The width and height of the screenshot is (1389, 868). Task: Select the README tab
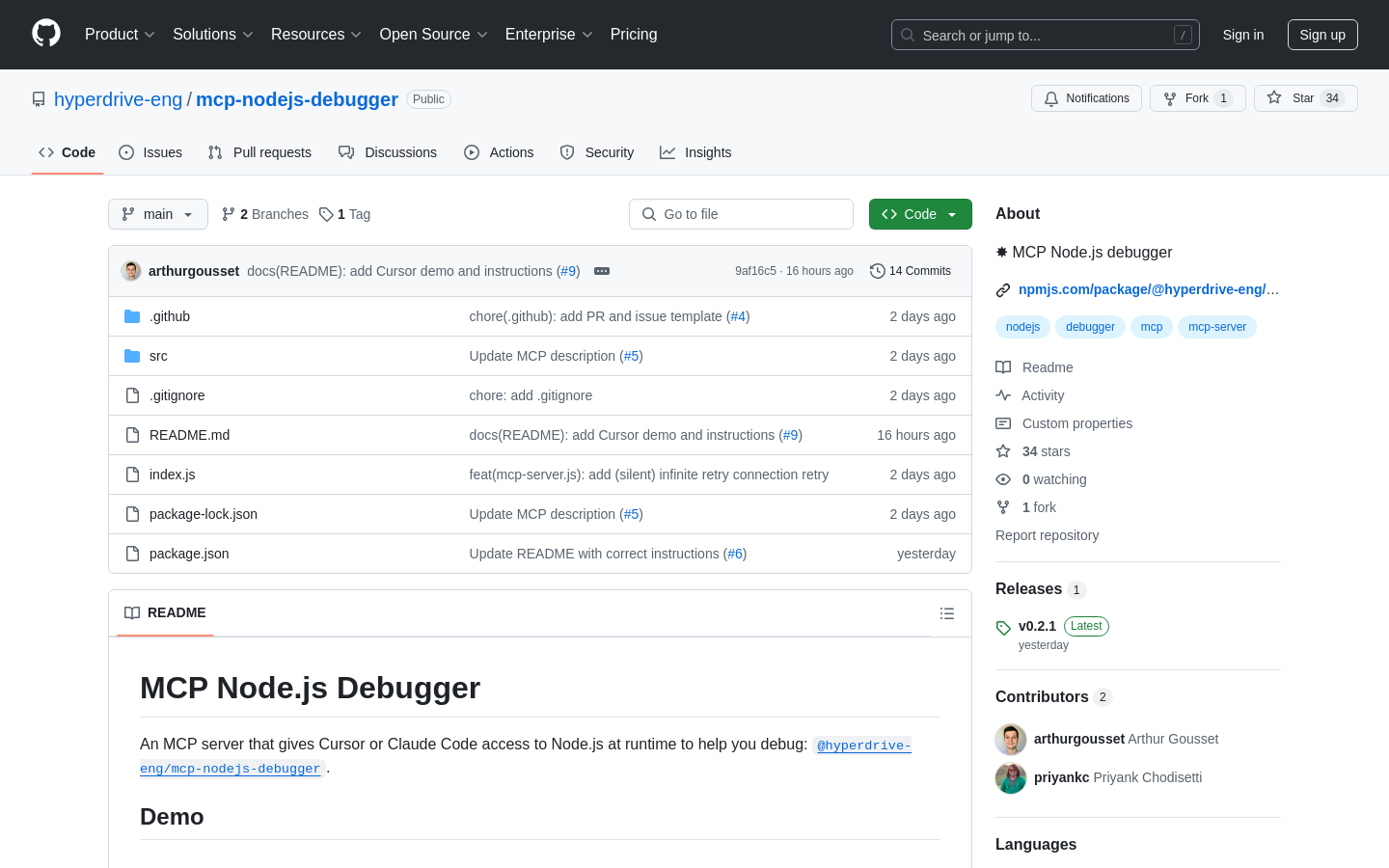pos(165,613)
